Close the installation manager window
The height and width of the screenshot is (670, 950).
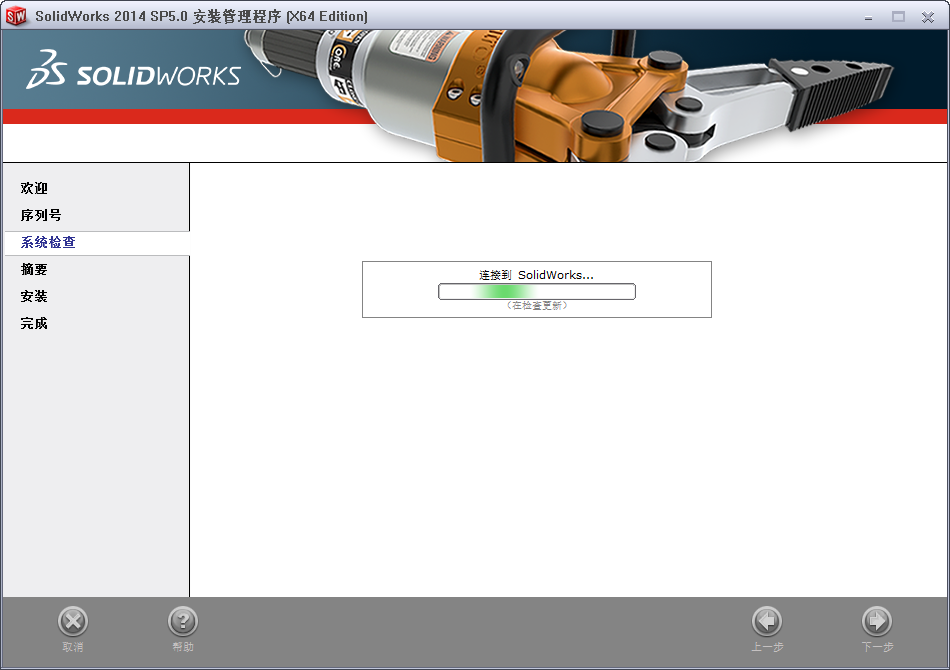tap(928, 17)
